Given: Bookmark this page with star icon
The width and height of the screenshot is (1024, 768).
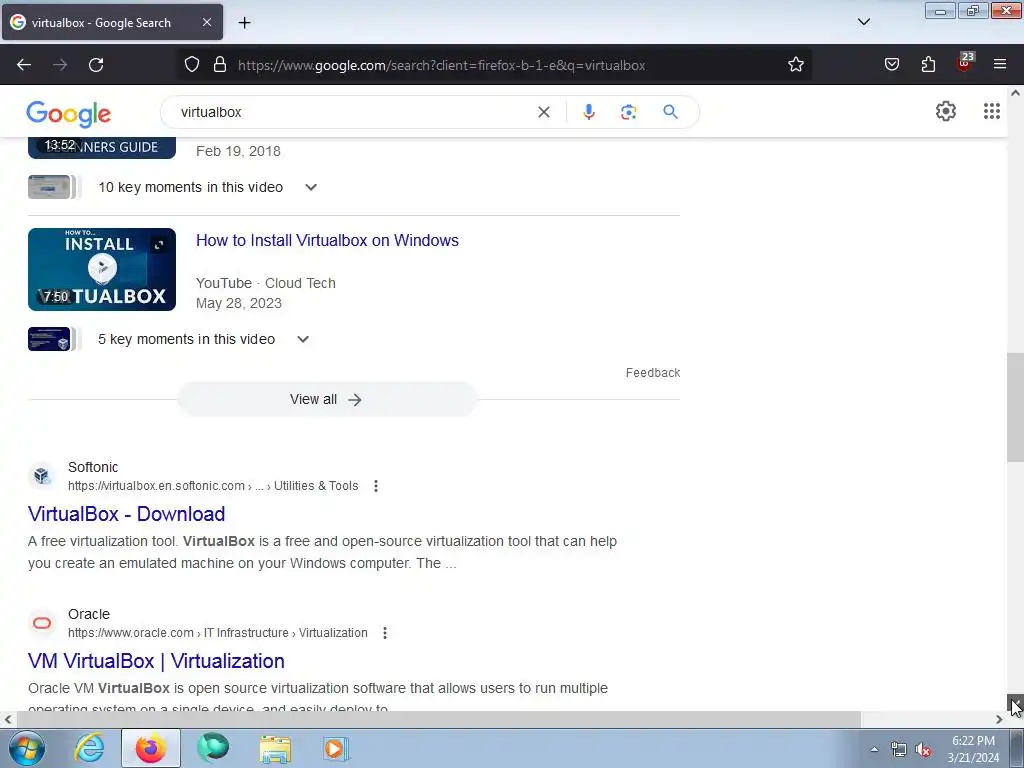Looking at the screenshot, I should pos(795,65).
